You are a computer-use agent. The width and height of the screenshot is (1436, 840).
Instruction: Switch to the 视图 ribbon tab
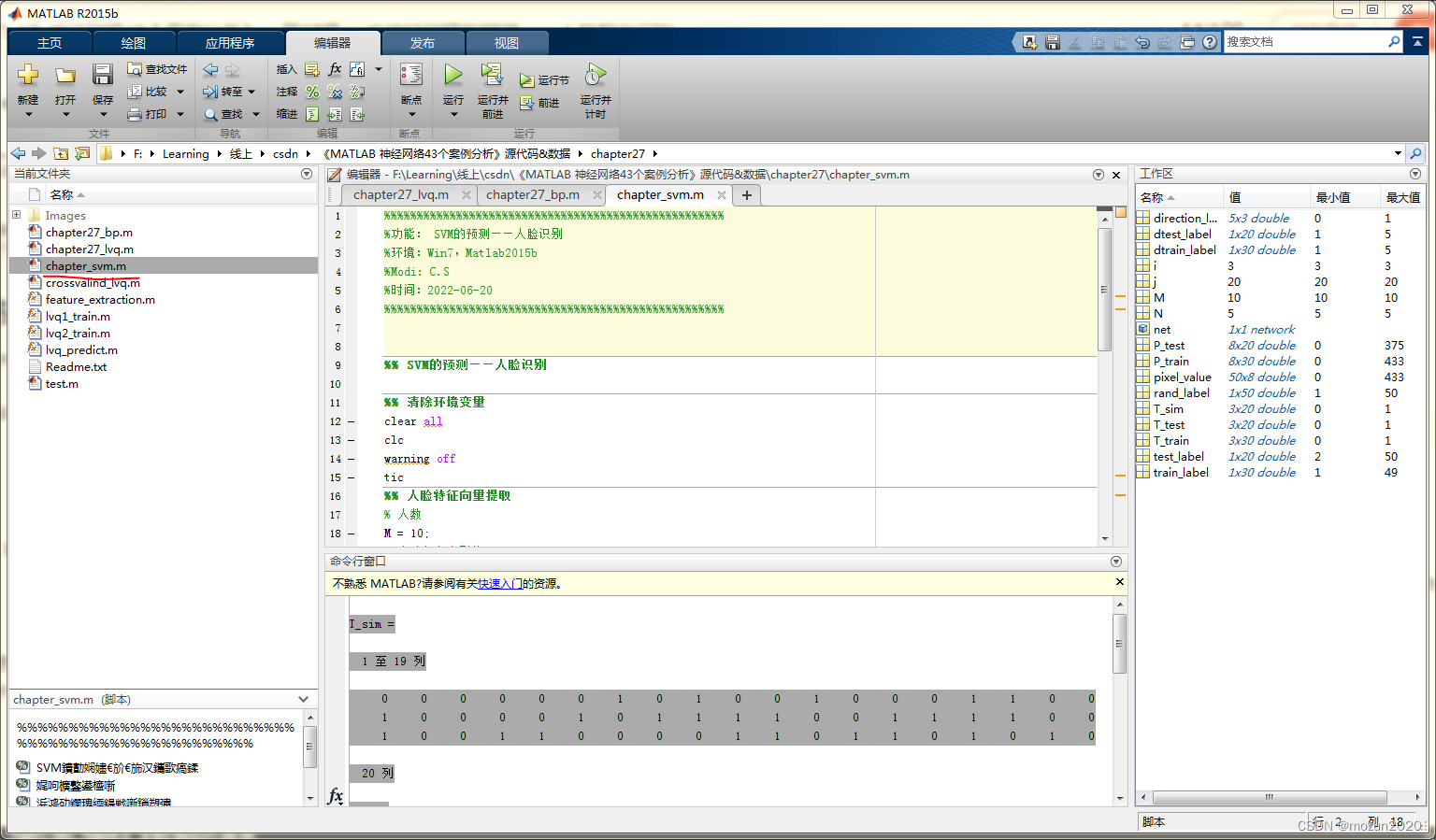coord(507,43)
